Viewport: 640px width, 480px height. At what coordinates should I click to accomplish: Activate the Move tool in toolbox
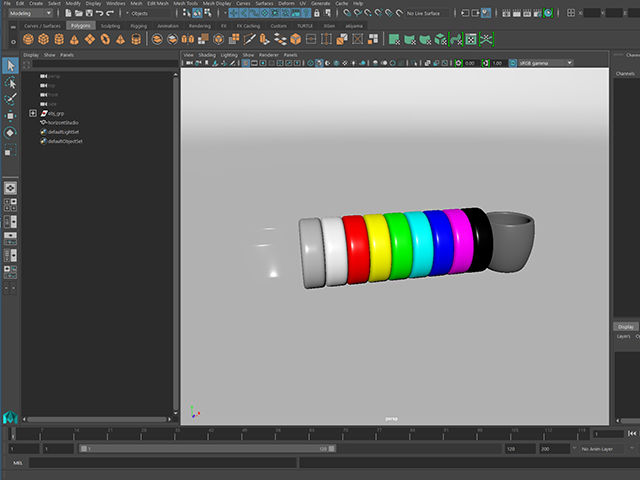10,116
